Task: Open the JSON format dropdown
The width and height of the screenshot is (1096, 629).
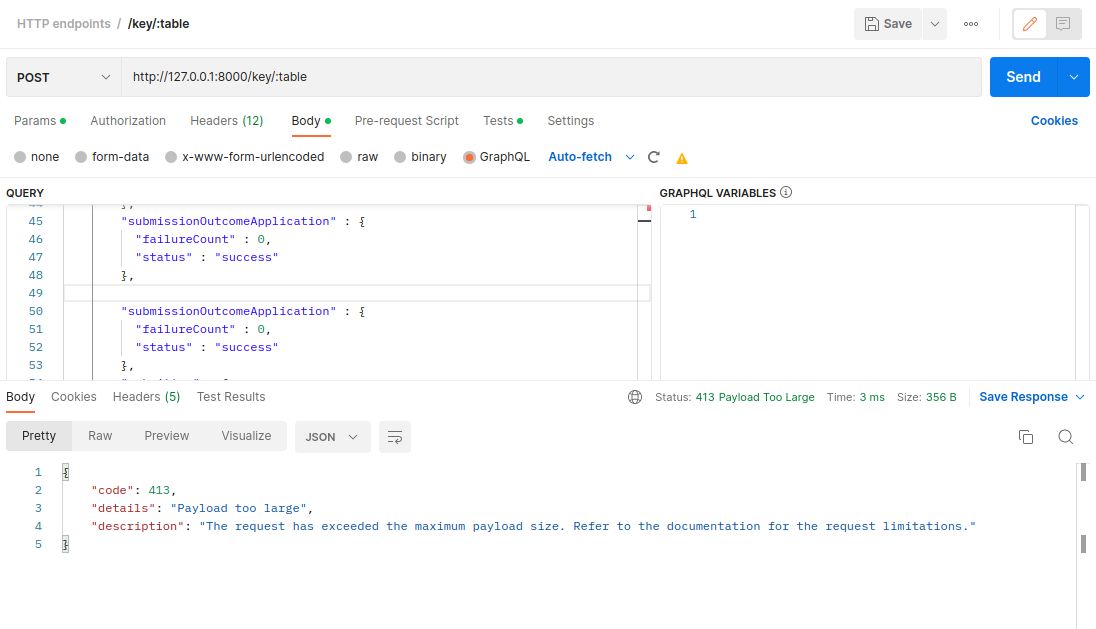Action: (332, 437)
